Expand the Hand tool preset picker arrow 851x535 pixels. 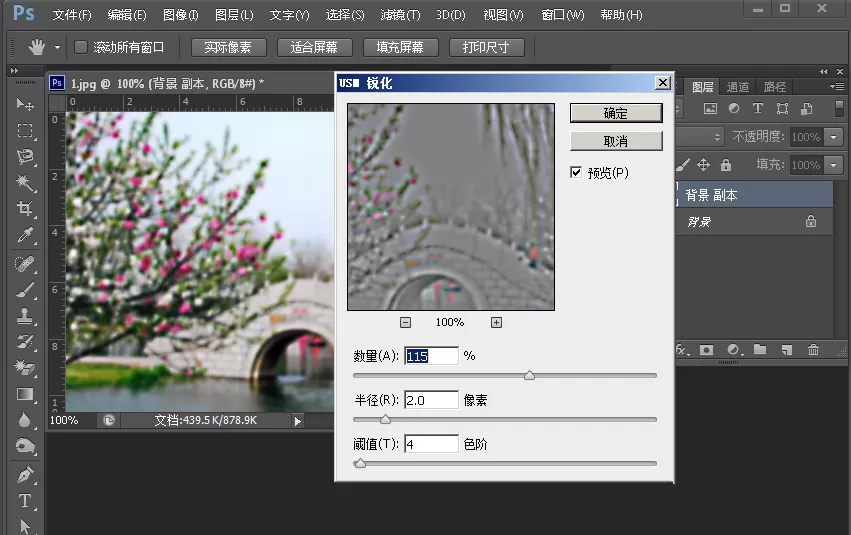57,47
